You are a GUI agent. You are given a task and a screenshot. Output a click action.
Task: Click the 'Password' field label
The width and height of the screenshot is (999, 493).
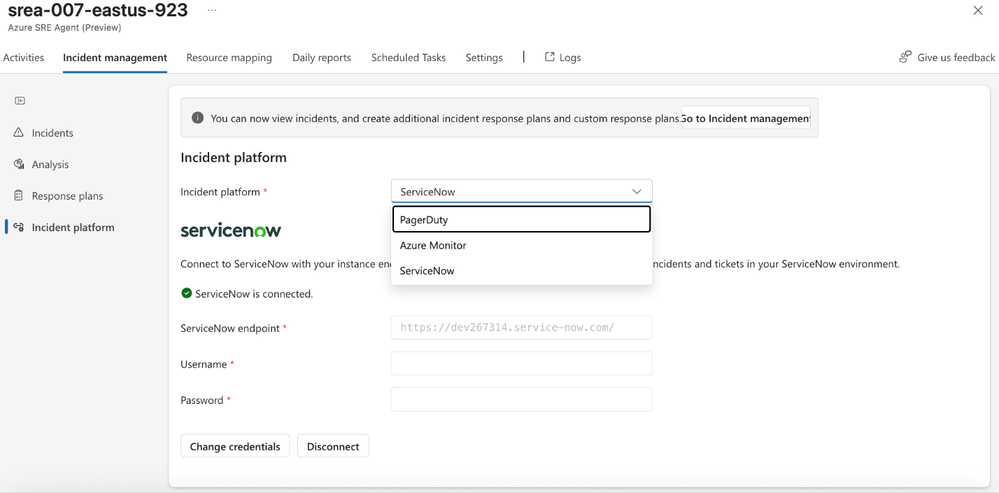click(202, 400)
